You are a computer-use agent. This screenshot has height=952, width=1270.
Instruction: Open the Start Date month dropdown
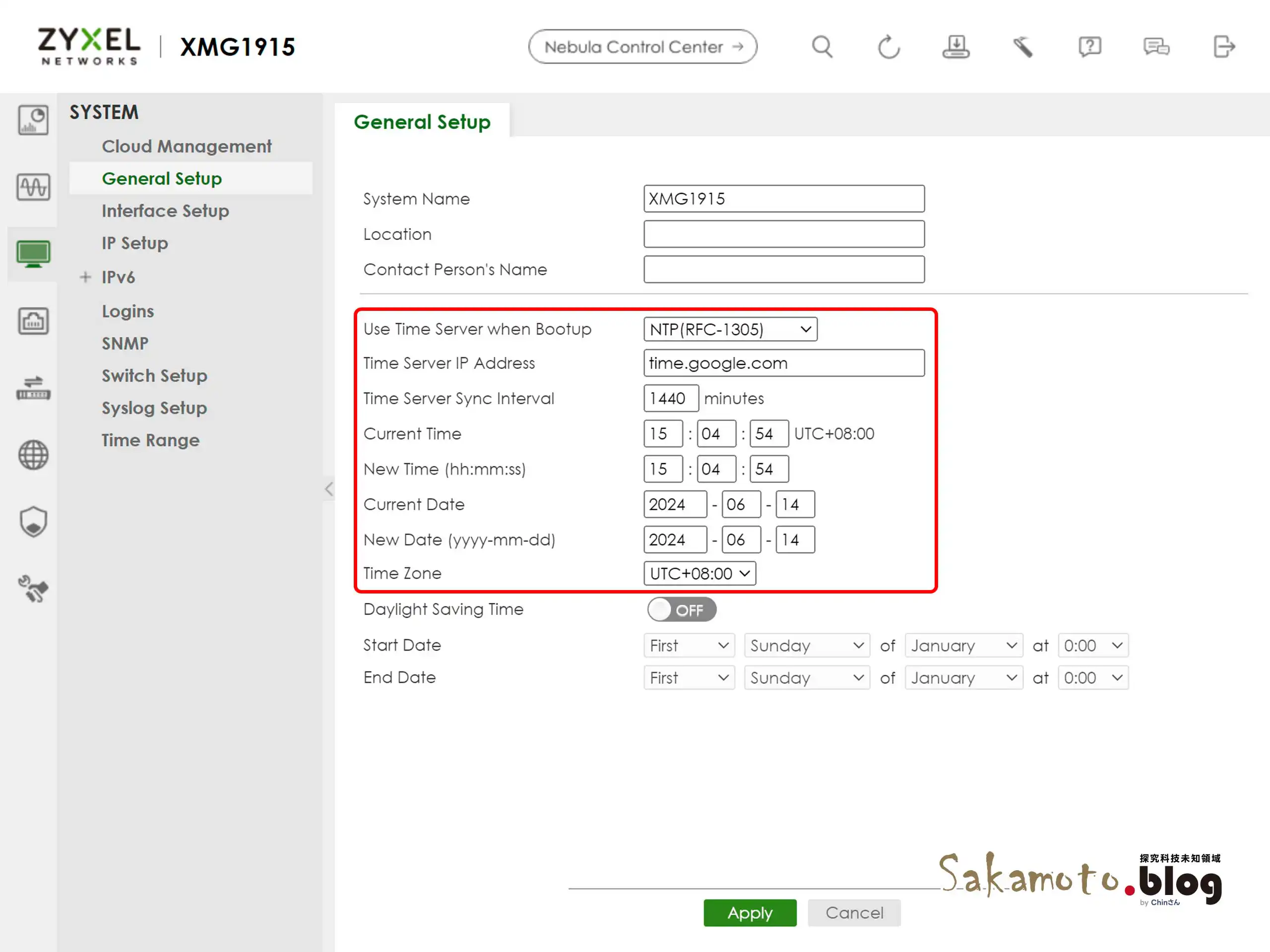point(963,646)
